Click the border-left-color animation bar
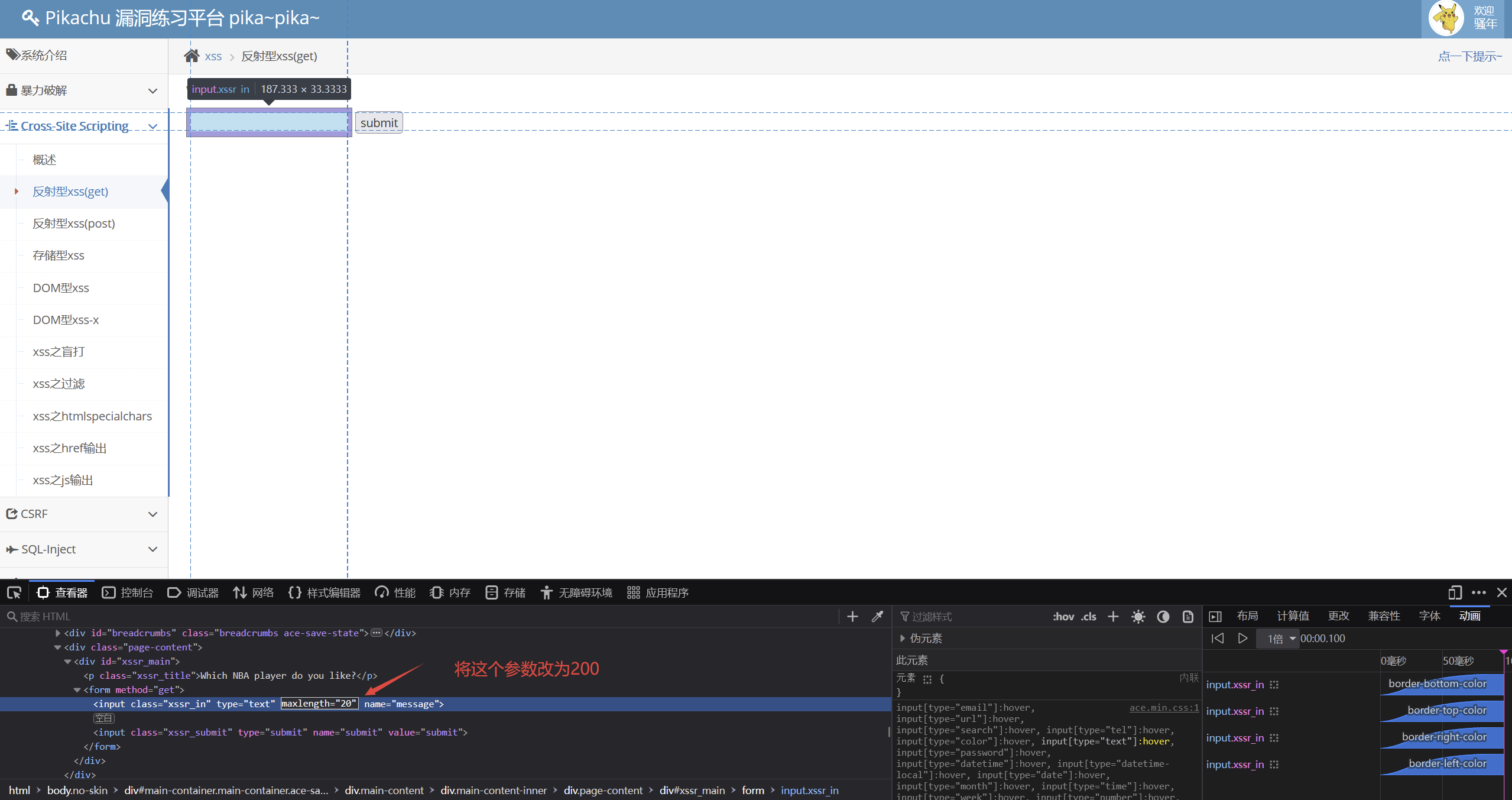This screenshot has width=1512, height=800. click(1442, 765)
